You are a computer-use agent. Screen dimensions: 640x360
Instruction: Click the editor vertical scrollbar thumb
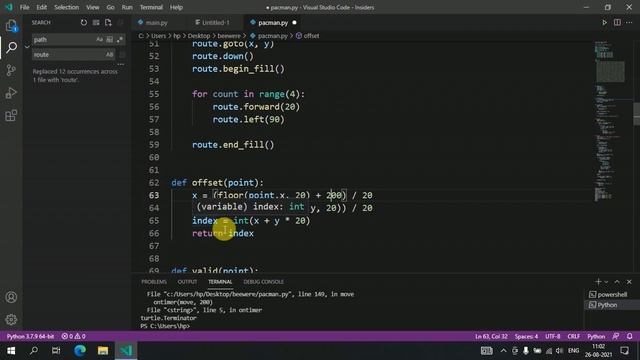coord(636,114)
